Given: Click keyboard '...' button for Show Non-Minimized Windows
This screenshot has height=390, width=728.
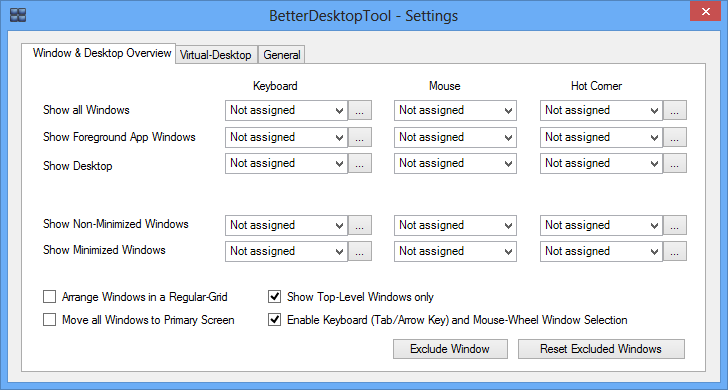Looking at the screenshot, I should (360, 225).
